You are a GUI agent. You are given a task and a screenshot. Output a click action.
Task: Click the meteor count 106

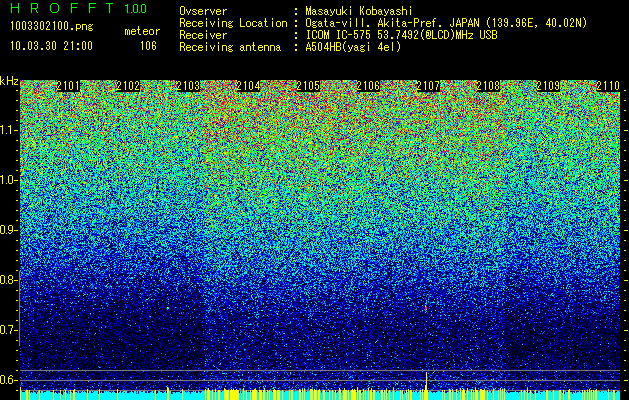tap(148, 46)
